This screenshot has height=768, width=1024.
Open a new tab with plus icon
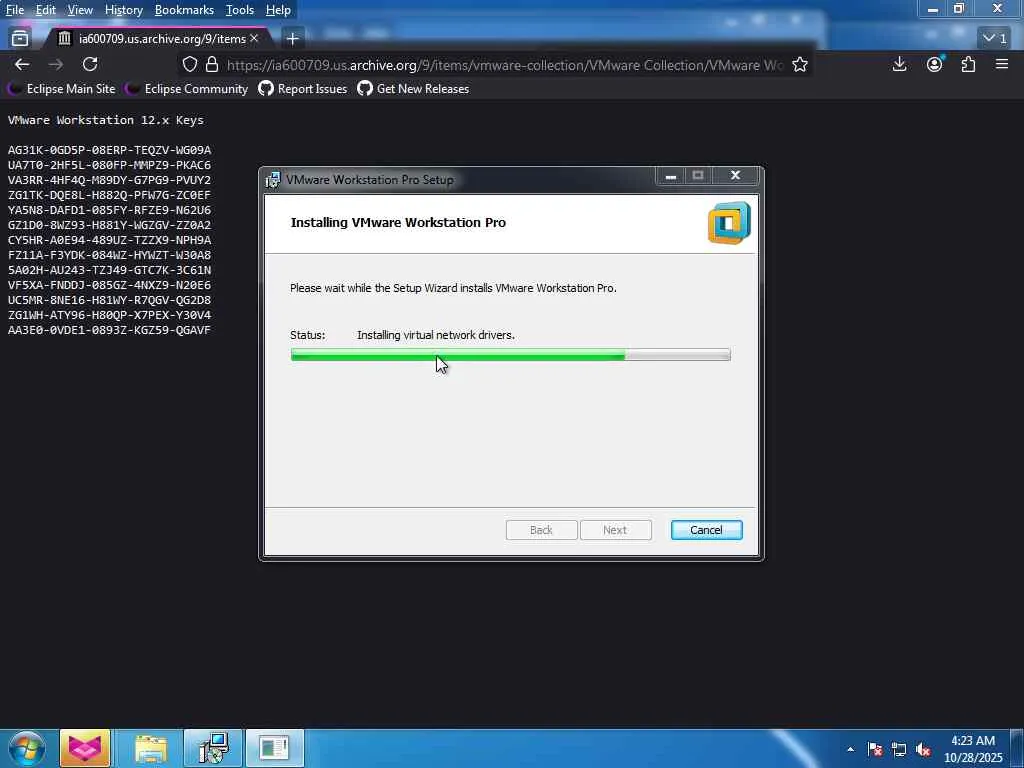click(293, 39)
